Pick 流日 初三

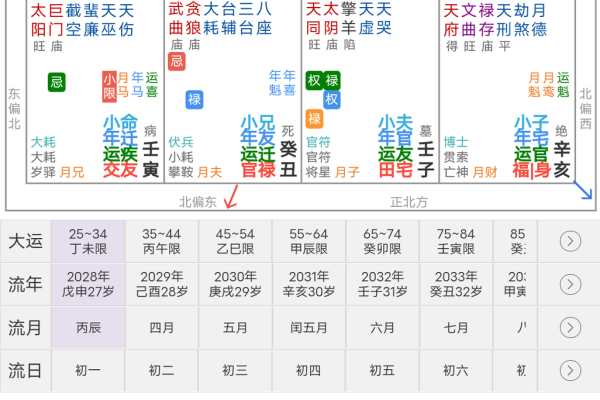coord(235,371)
